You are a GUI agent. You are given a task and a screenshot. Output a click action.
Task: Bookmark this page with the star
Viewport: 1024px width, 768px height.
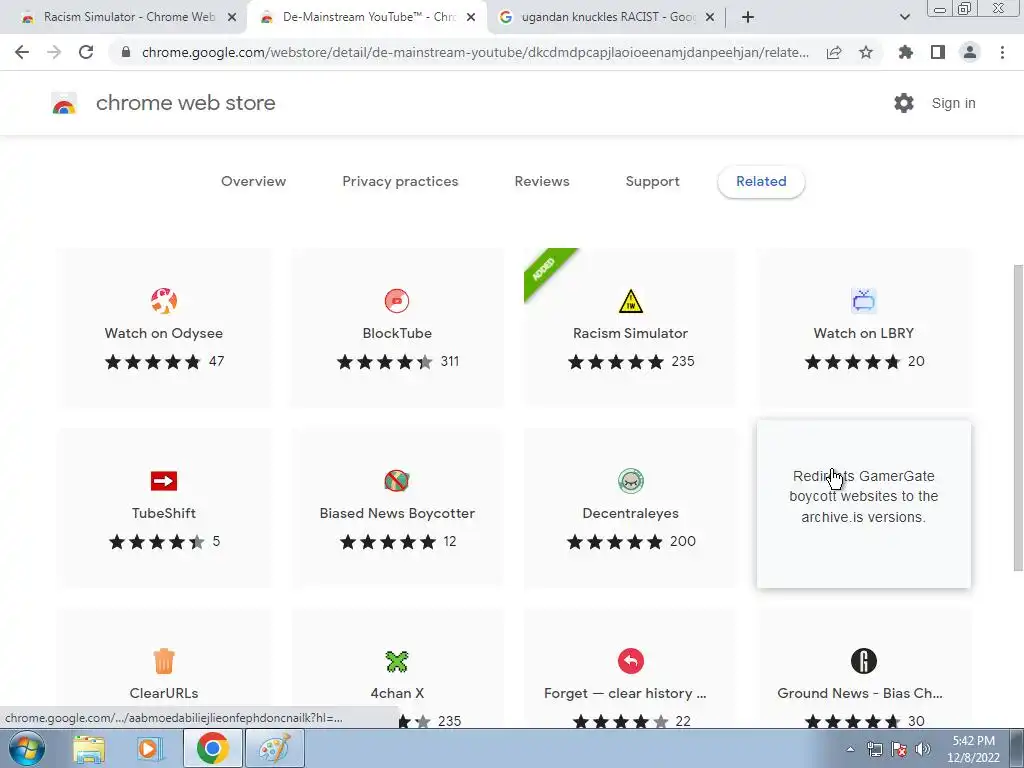(866, 52)
